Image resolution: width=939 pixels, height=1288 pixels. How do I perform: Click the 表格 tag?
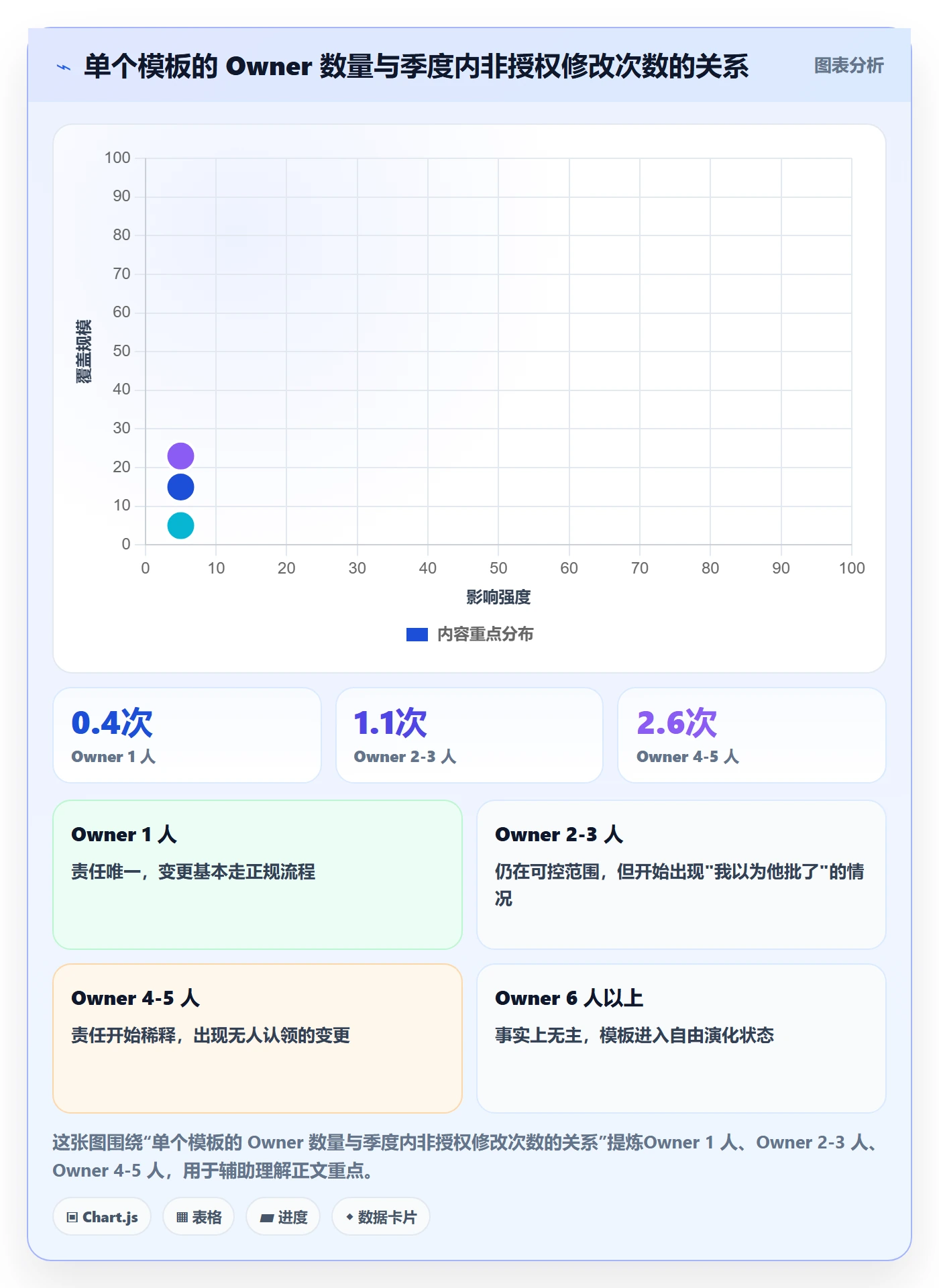[x=199, y=1217]
